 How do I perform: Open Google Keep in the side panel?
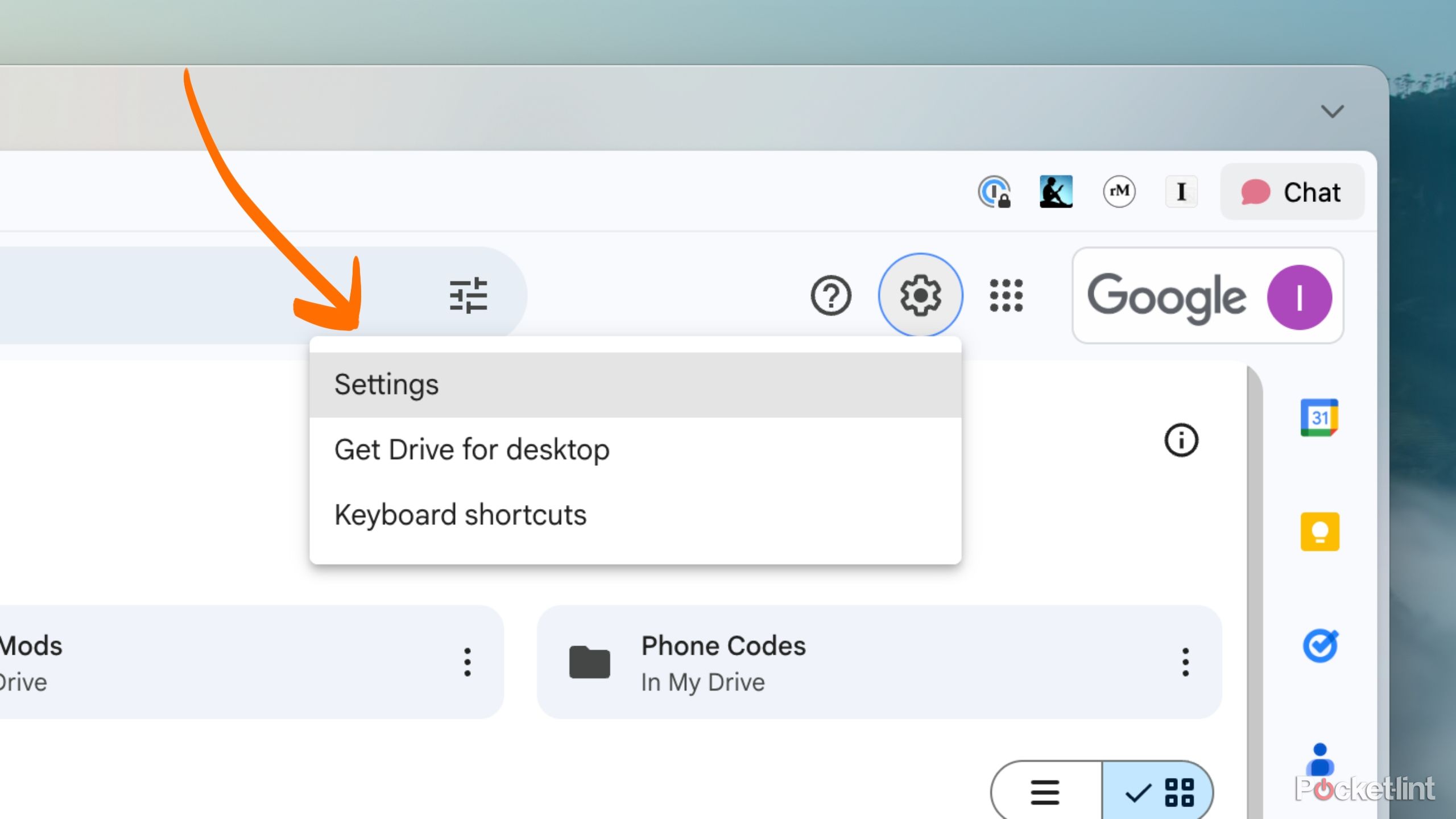1319,532
